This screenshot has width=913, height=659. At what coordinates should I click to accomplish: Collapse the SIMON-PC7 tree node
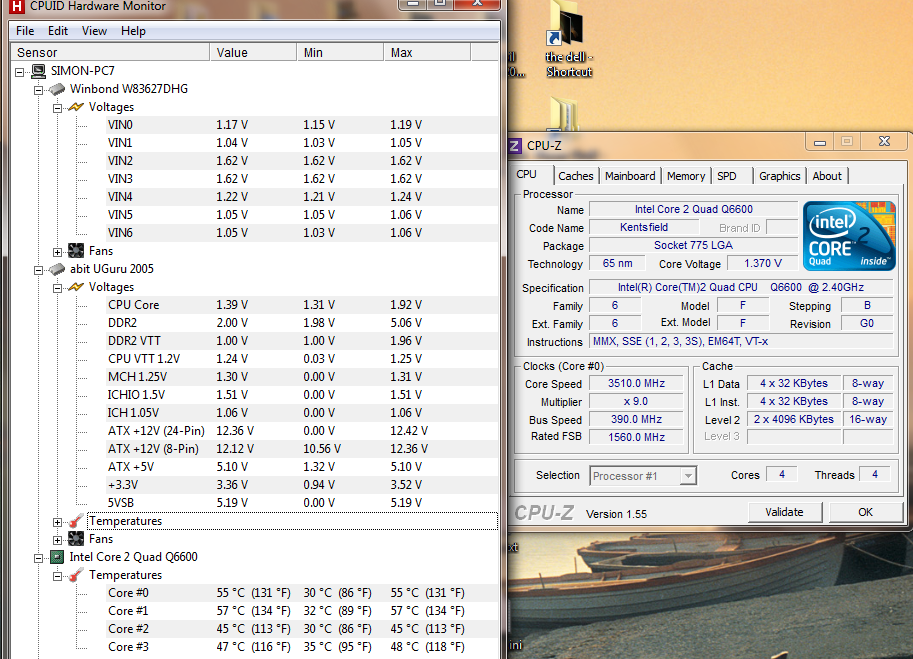coord(20,71)
